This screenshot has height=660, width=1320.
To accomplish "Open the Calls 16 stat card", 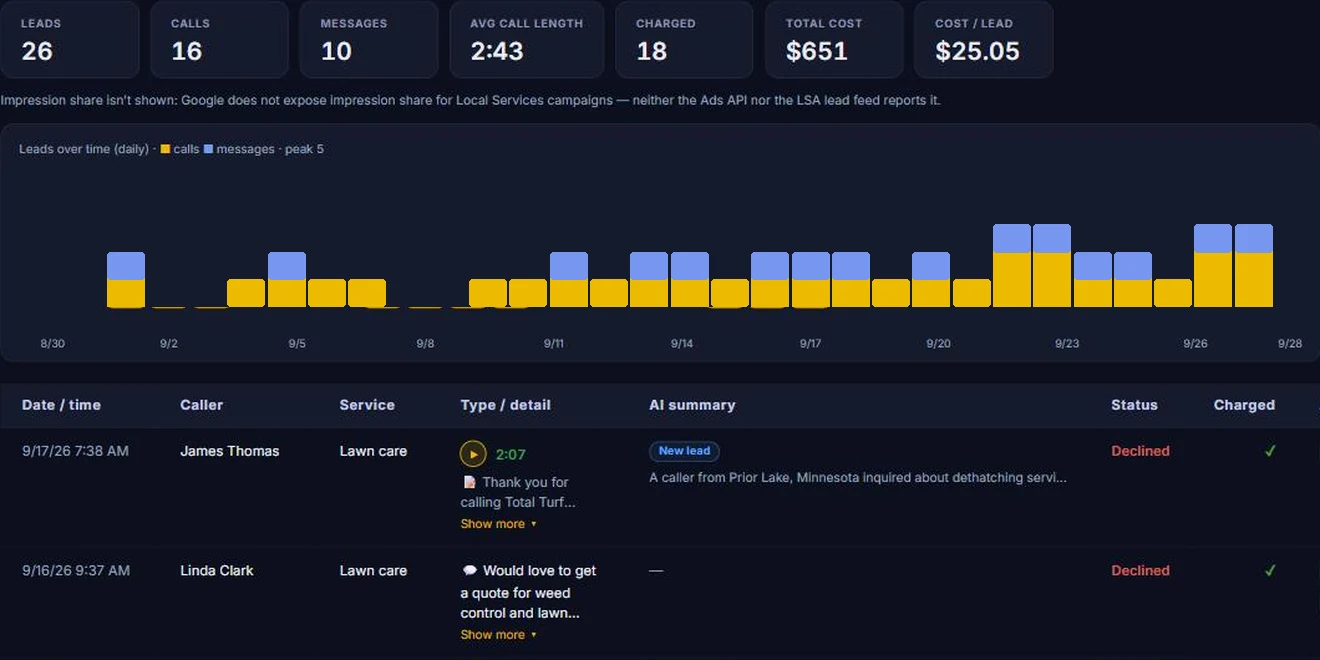I will (219, 40).
